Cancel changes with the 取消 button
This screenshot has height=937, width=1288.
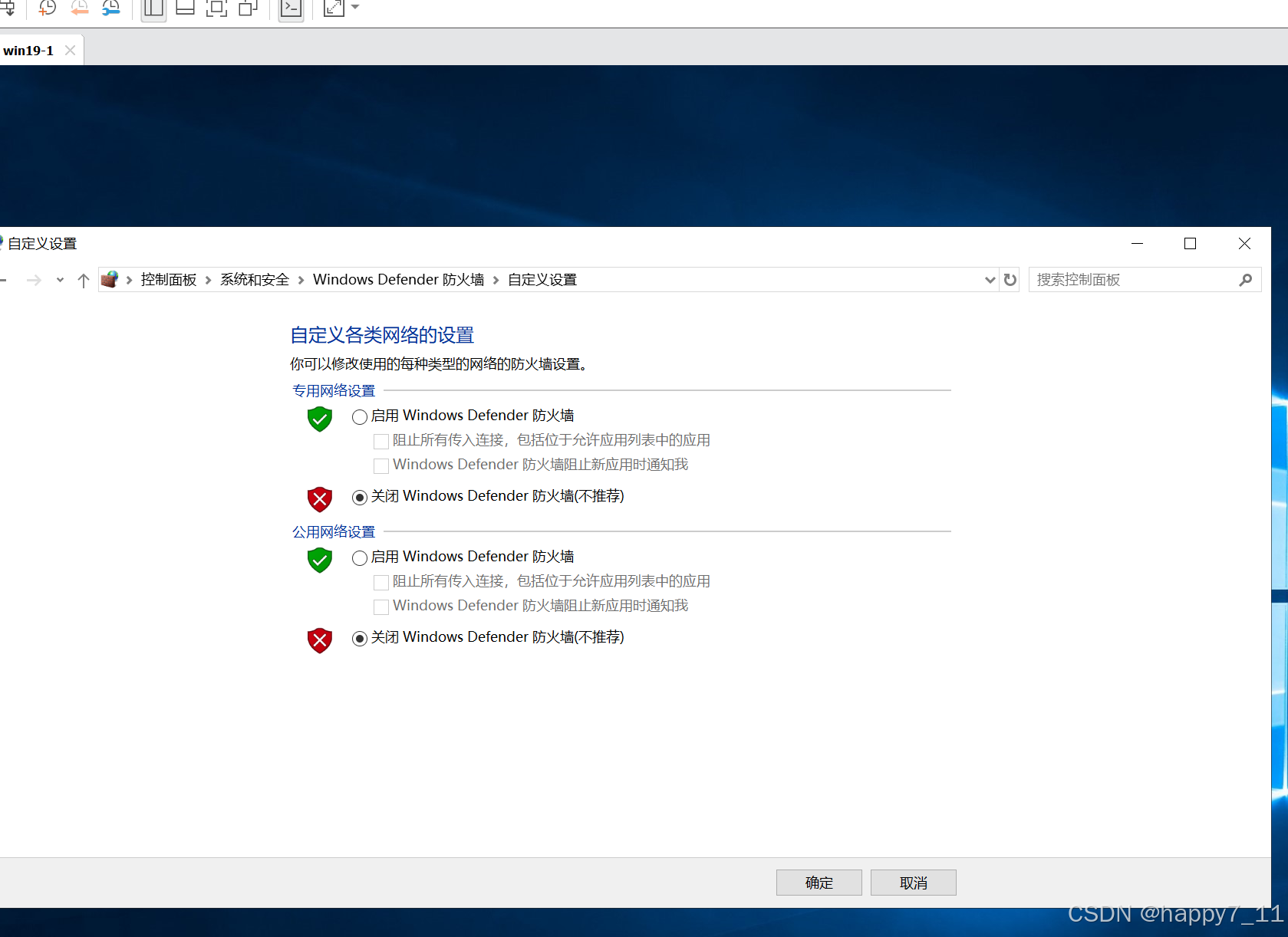[x=914, y=883]
